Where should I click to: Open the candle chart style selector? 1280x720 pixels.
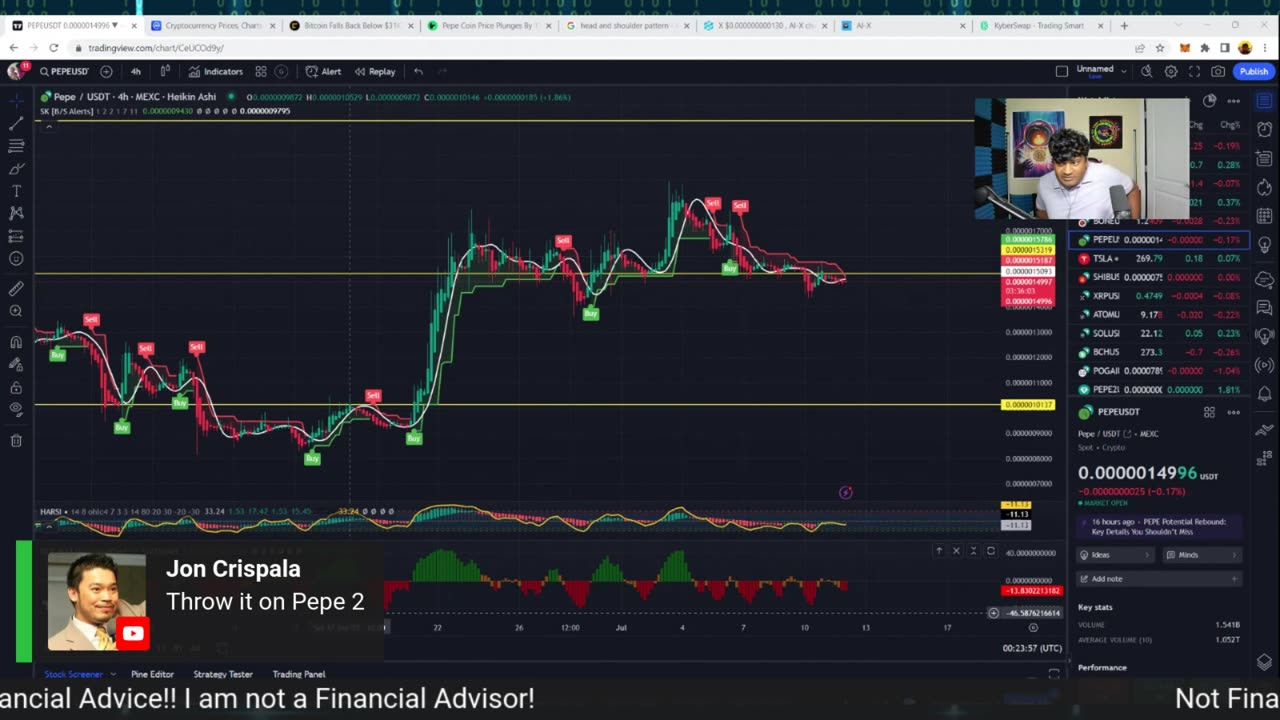[x=165, y=71]
